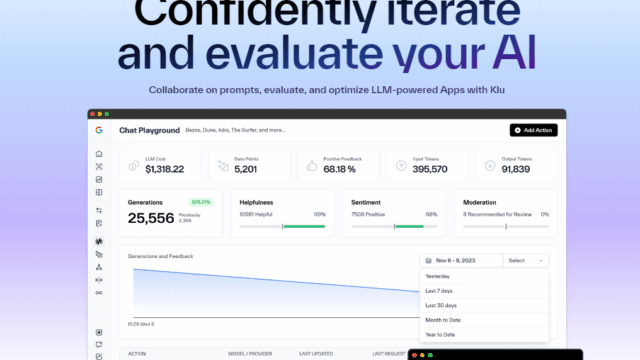Open the swap arrows sidebar icon

(x=99, y=211)
